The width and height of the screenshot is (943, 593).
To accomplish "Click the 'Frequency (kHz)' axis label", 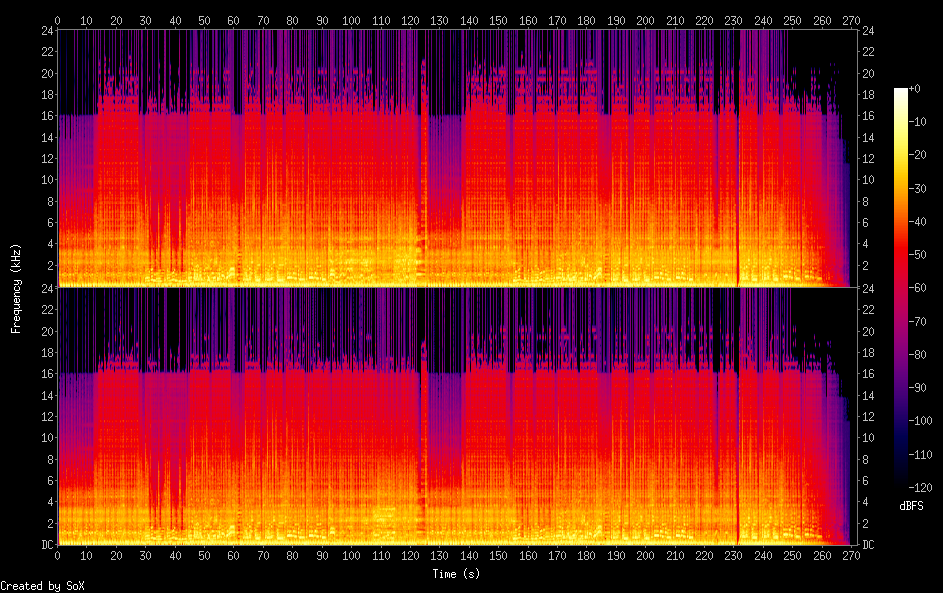I will tap(16, 288).
